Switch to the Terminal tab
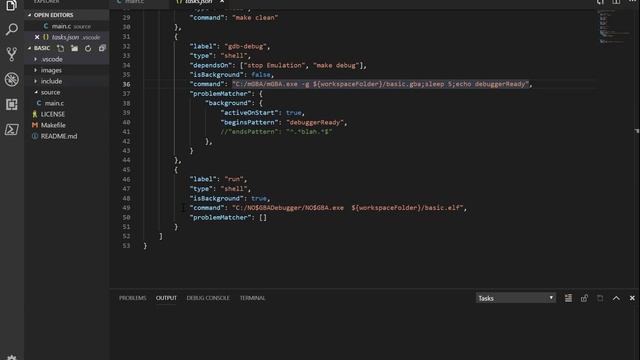The height and width of the screenshot is (360, 640). point(253,298)
